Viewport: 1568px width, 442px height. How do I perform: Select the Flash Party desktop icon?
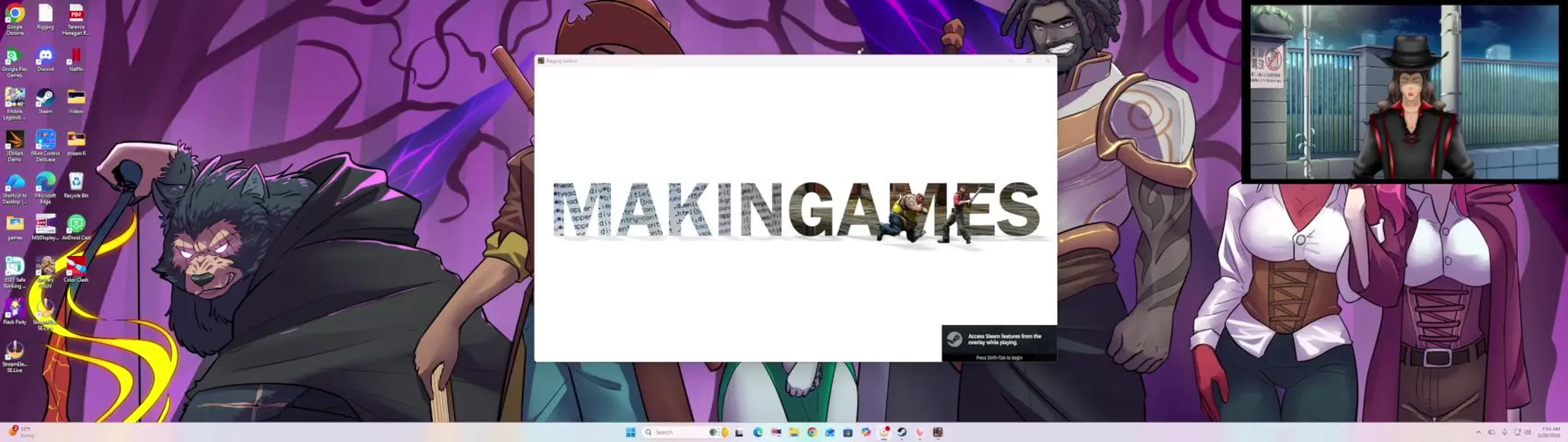[15, 311]
